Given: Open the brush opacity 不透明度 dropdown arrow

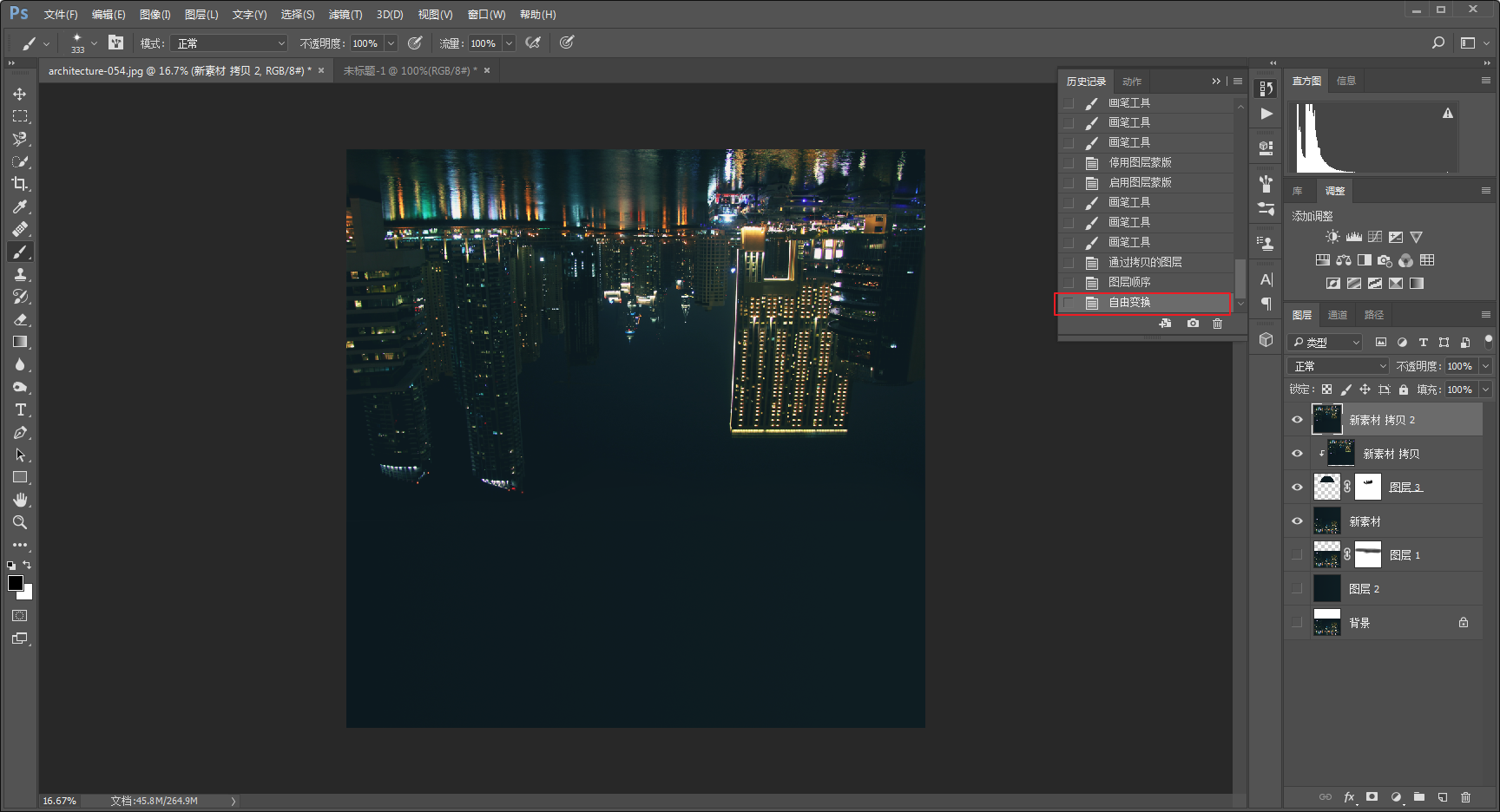Looking at the screenshot, I should point(391,43).
